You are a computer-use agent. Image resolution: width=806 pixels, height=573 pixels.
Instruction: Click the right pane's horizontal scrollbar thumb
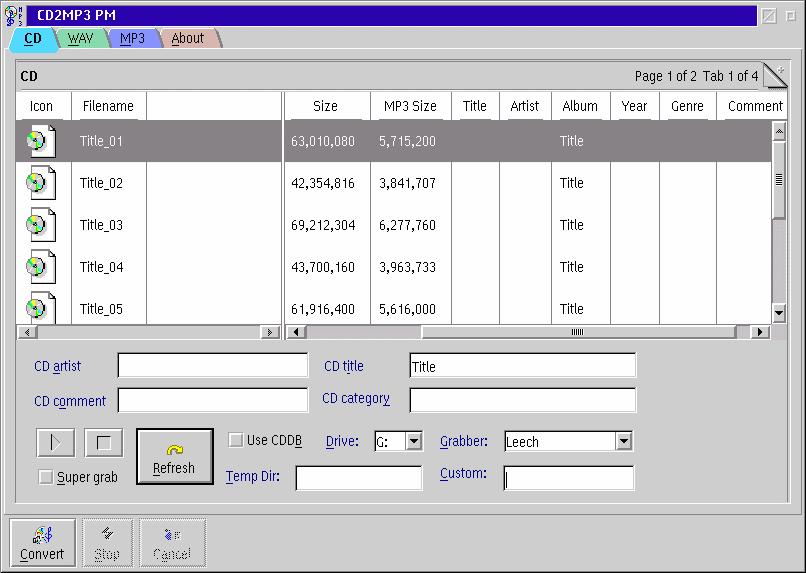(578, 332)
